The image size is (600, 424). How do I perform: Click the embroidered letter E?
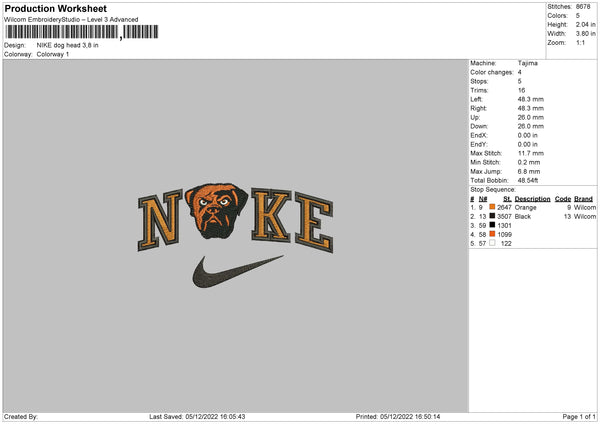(314, 223)
